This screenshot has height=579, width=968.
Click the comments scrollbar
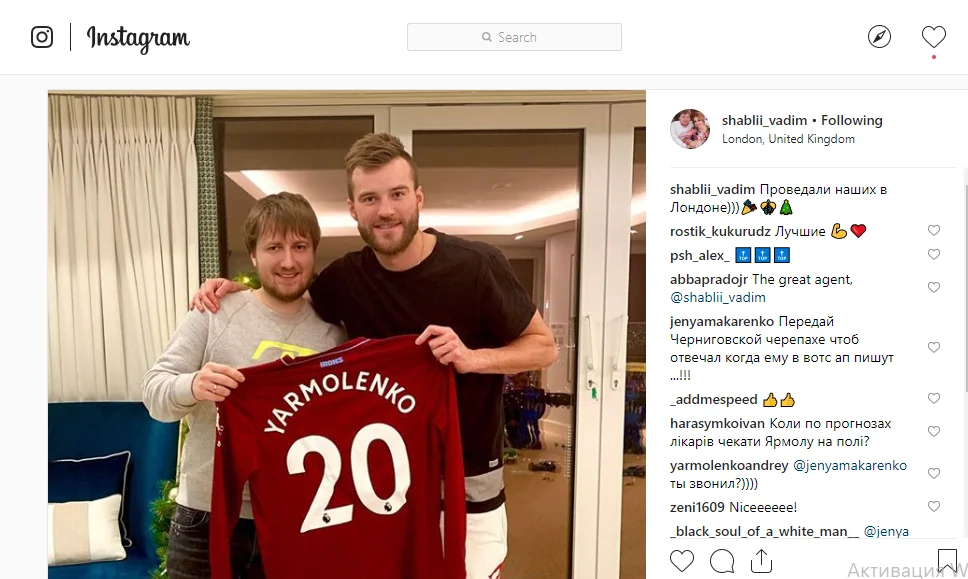tap(965, 281)
